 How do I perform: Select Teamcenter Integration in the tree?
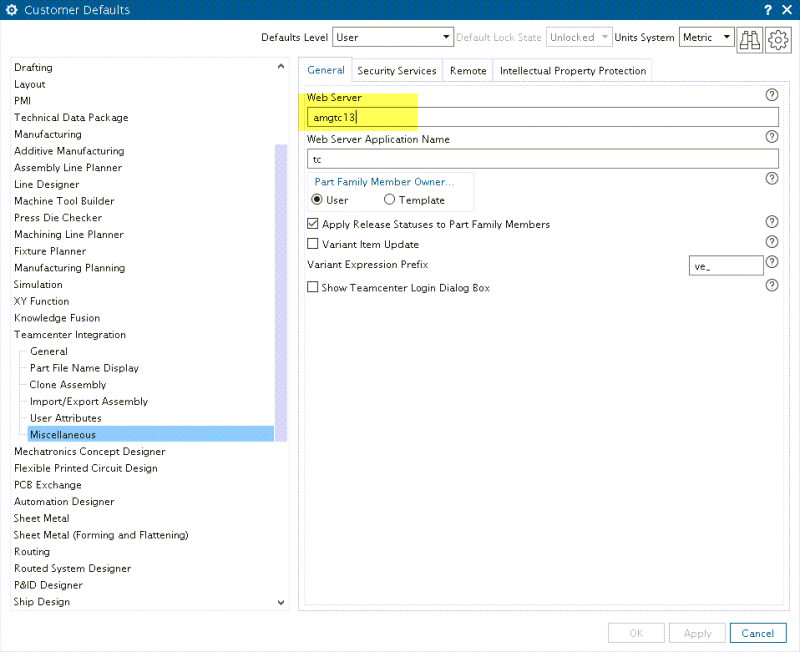tap(70, 335)
